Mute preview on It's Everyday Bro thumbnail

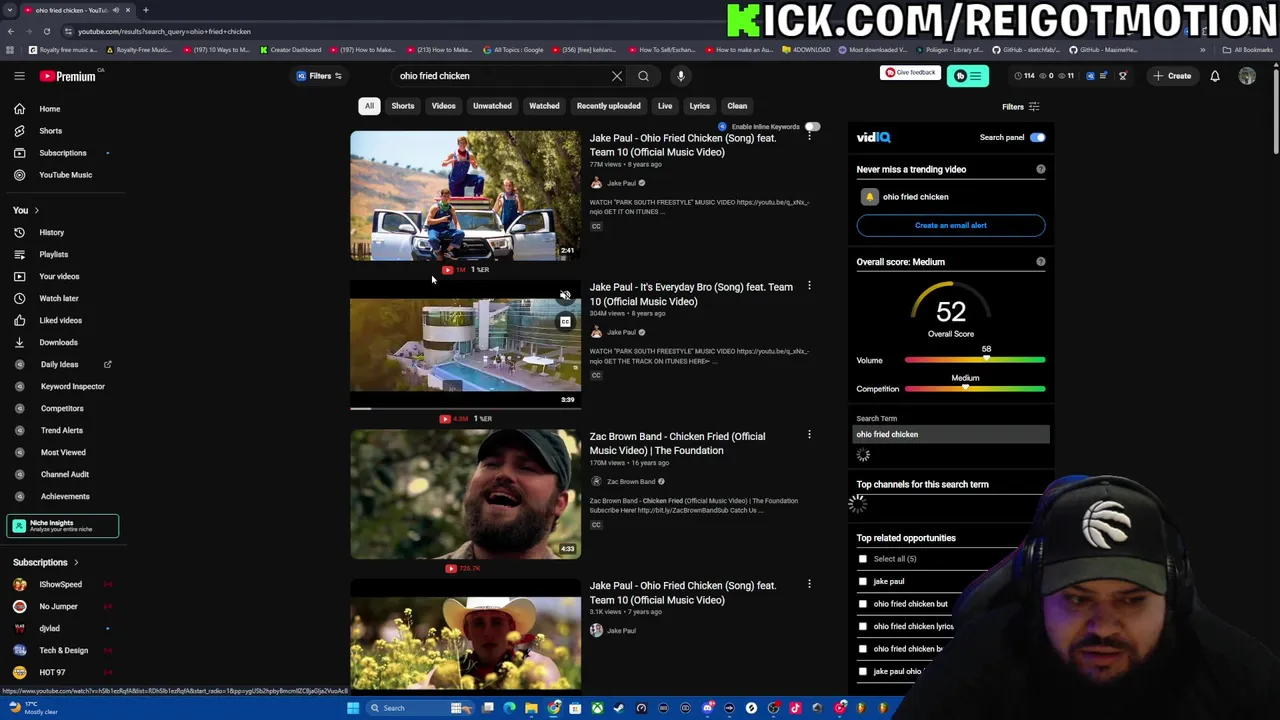point(565,296)
